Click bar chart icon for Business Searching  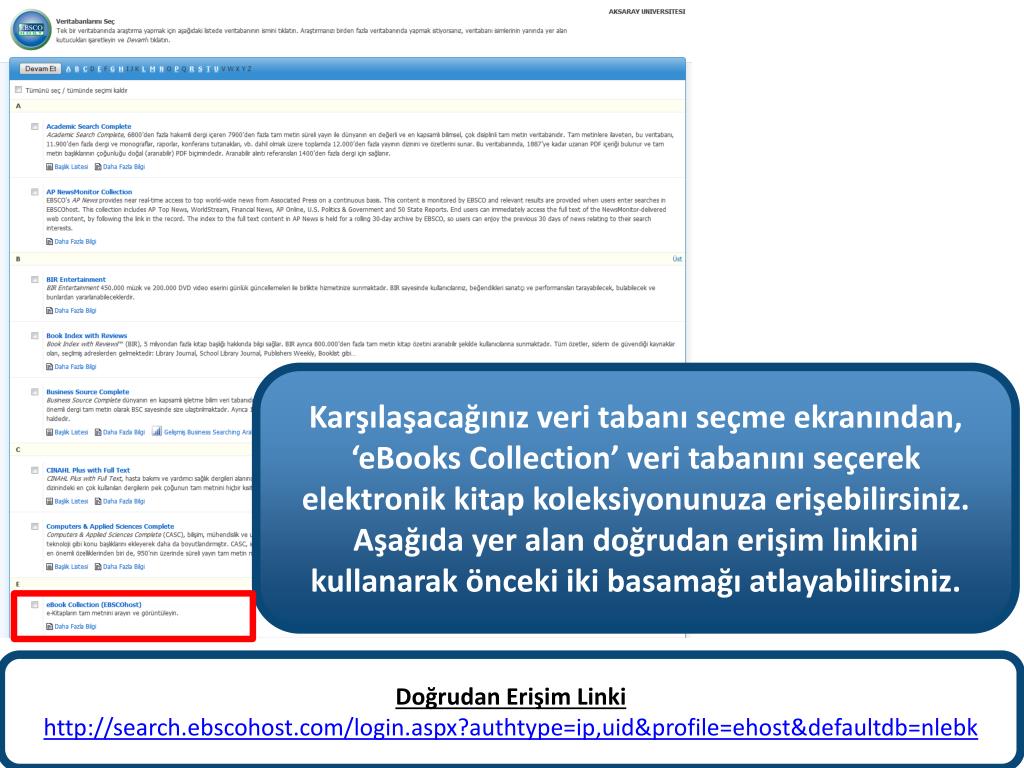pyautogui.click(x=157, y=432)
